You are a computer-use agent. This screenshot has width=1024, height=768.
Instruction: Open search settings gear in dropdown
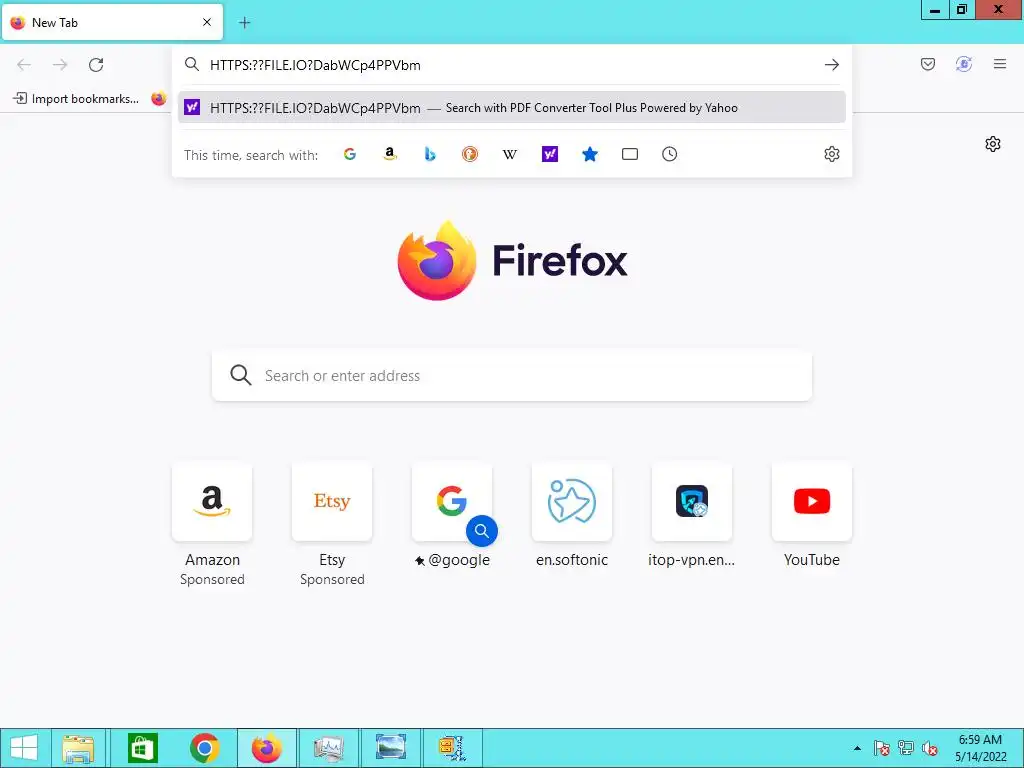tap(831, 154)
